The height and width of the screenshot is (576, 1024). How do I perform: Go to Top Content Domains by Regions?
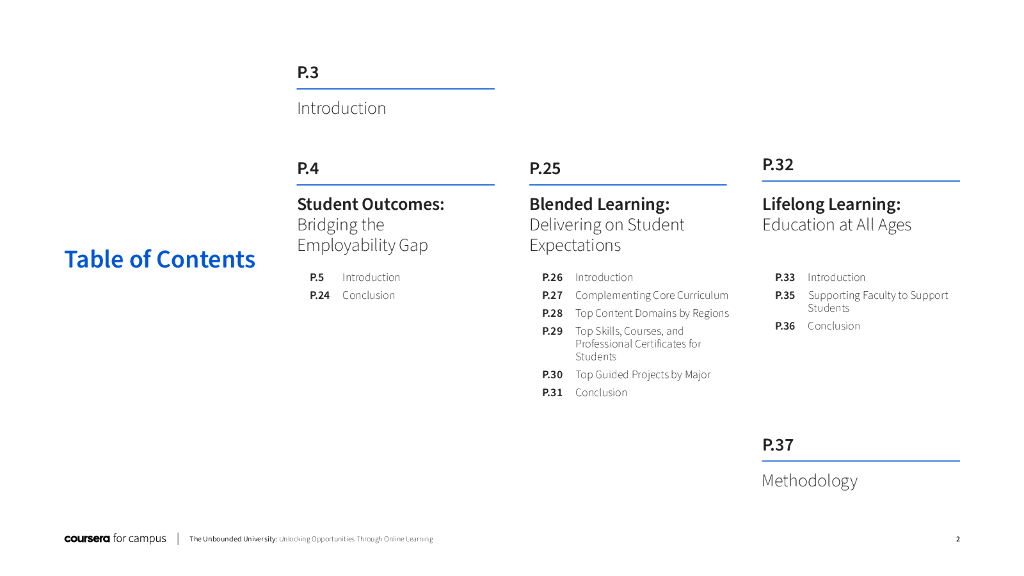click(651, 313)
